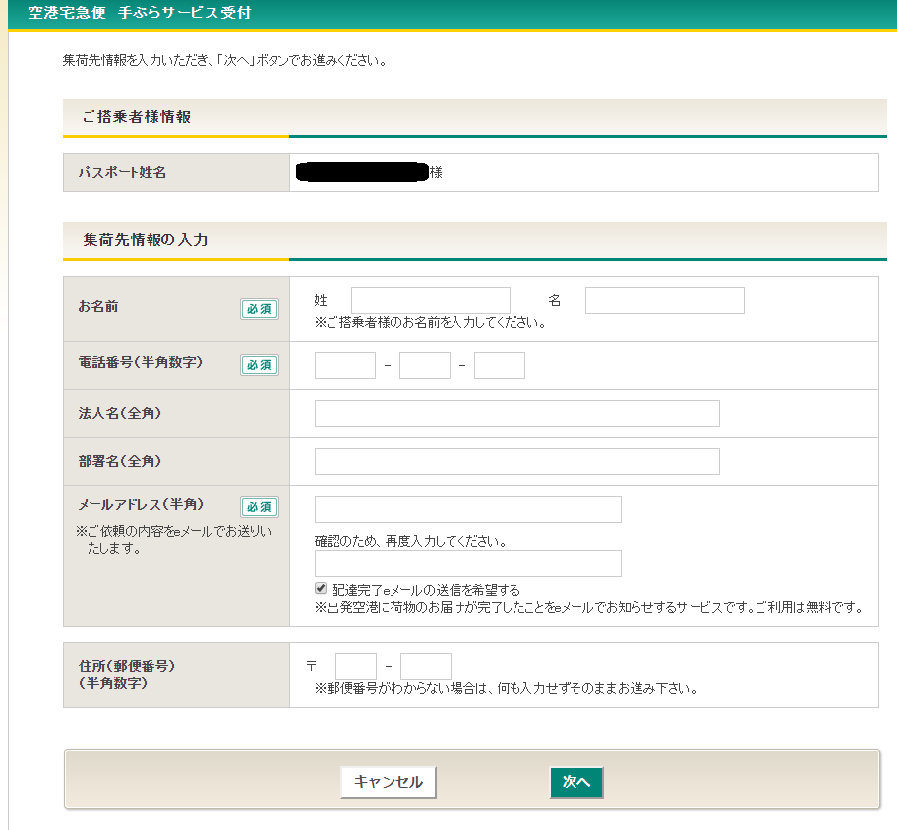Click the 確認のため、再度入力してください text

pos(411,541)
